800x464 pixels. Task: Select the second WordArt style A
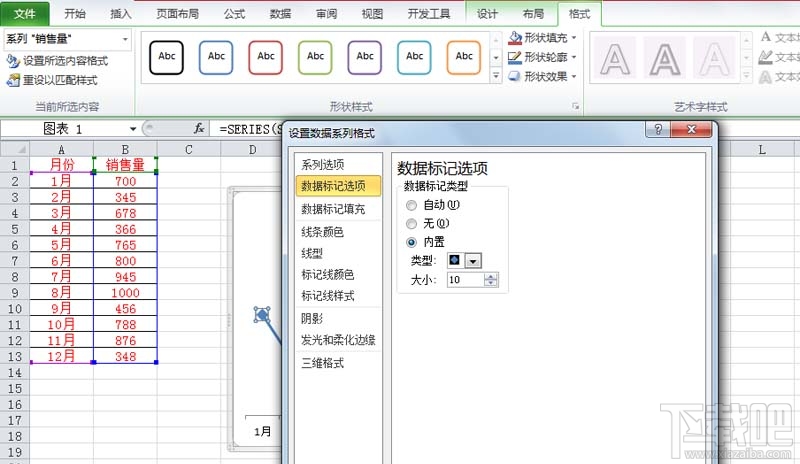[x=665, y=58]
